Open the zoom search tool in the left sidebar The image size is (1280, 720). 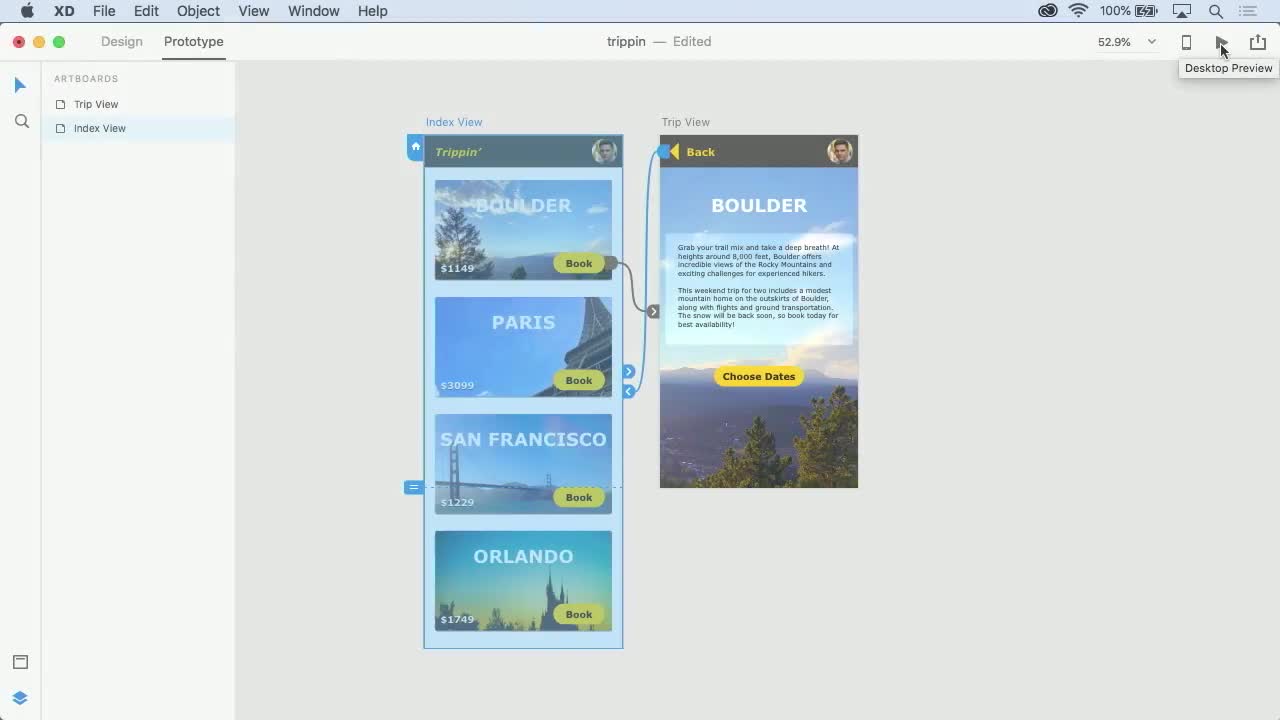[x=20, y=121]
